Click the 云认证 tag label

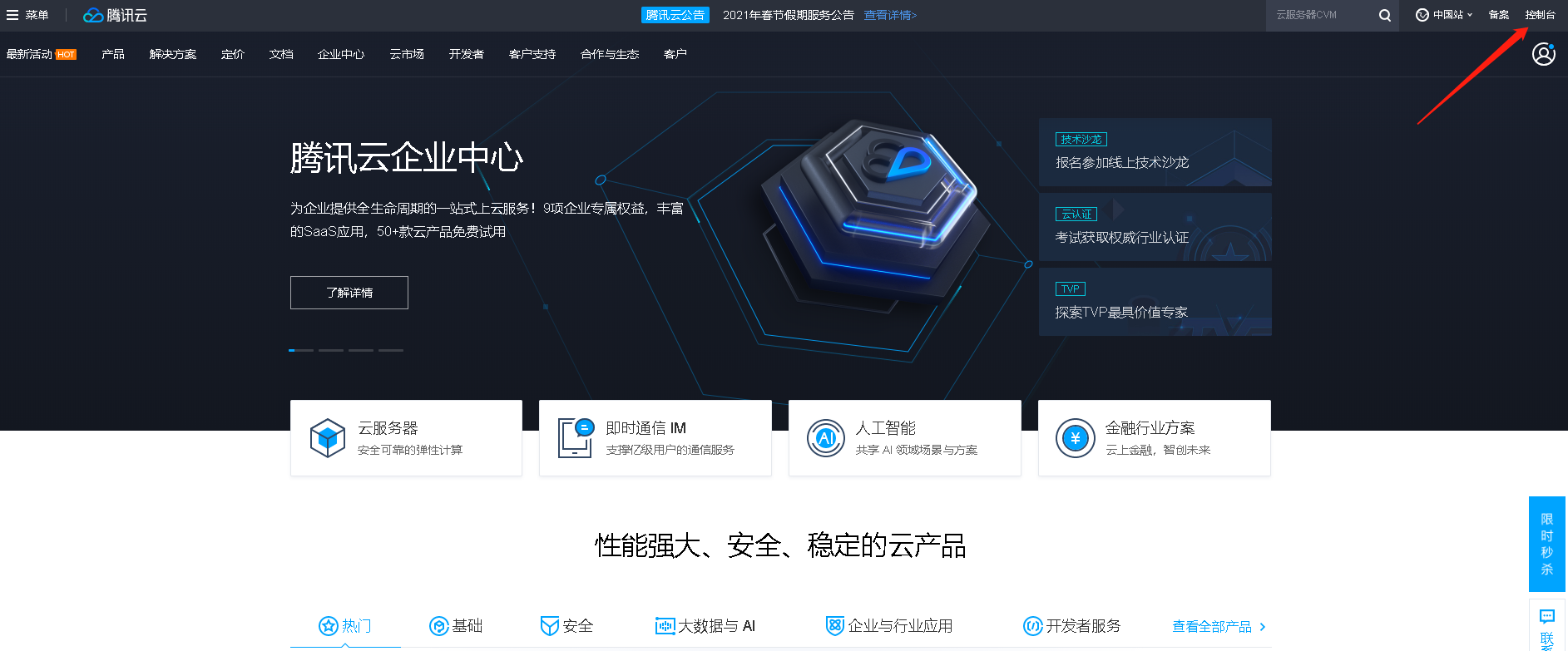[x=1076, y=215]
